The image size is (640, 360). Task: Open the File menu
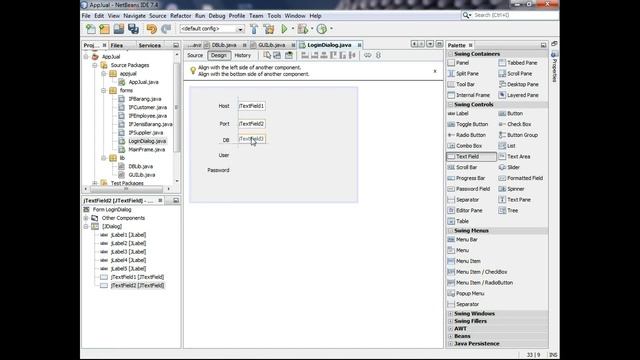tap(86, 16)
